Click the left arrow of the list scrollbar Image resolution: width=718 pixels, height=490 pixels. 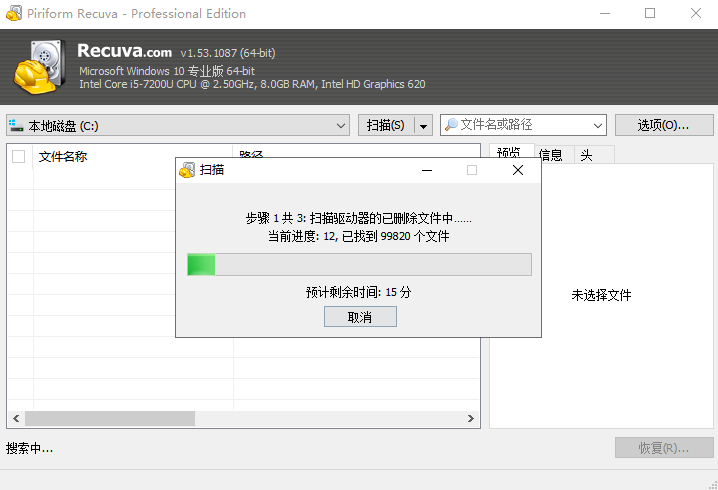pos(16,419)
